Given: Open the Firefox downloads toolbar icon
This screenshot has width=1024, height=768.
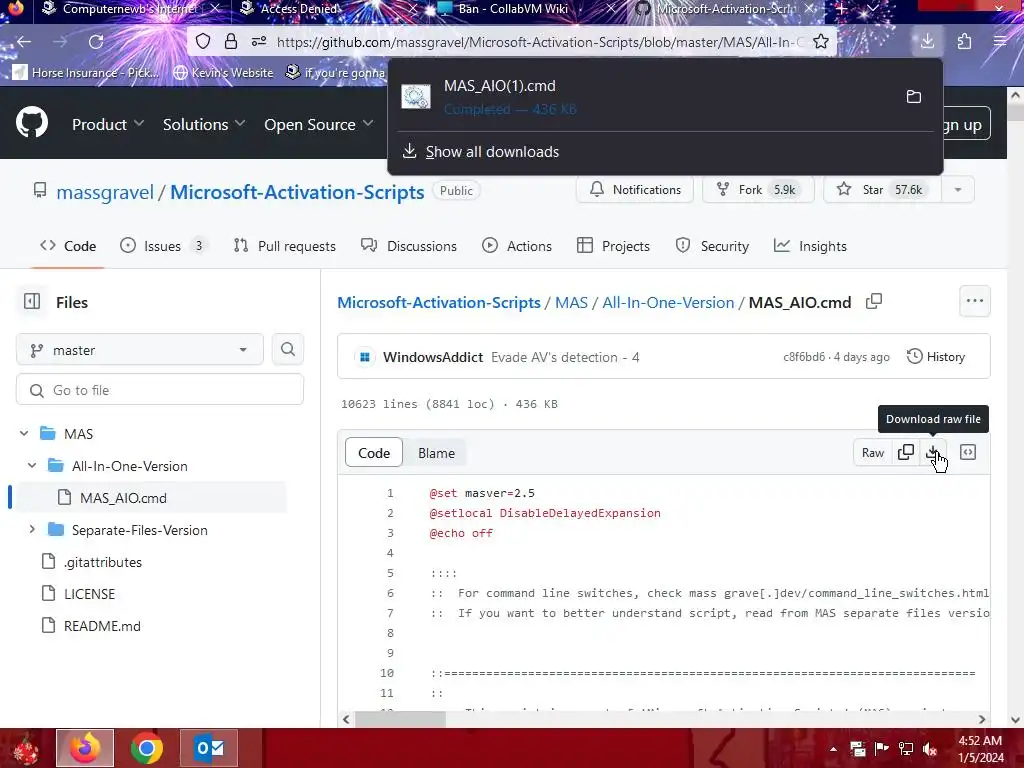Looking at the screenshot, I should [927, 42].
